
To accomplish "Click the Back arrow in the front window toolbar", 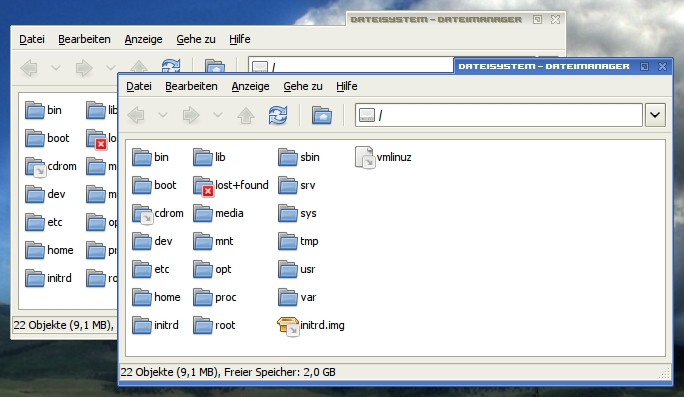I will pyautogui.click(x=136, y=115).
